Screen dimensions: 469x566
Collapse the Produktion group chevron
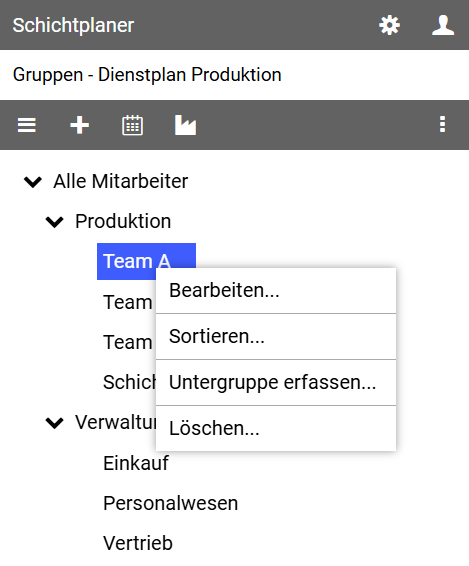tap(55, 222)
